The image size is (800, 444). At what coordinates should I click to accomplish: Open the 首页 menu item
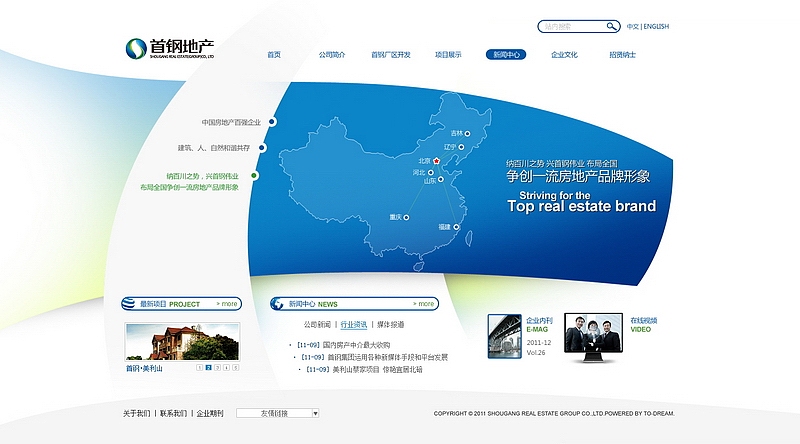click(x=274, y=55)
